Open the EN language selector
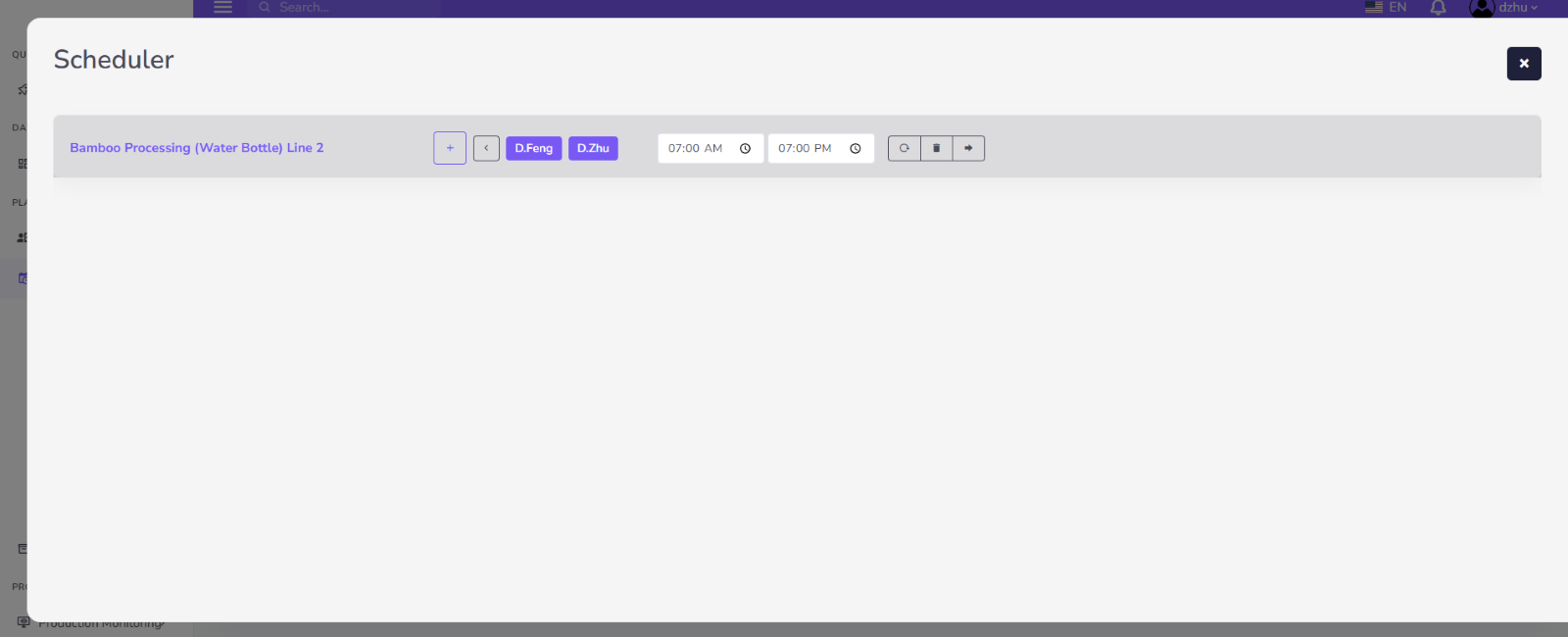Viewport: 1568px width, 637px height. pos(1386,7)
